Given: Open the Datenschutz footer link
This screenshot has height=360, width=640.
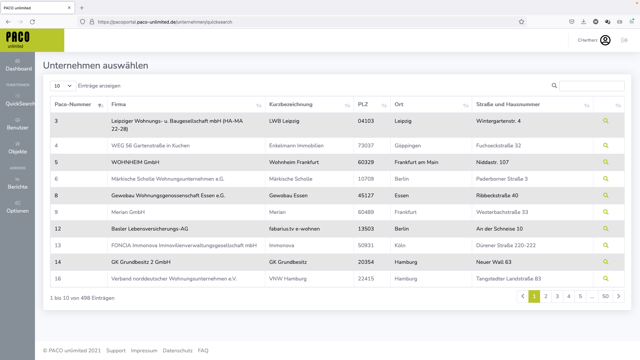Looking at the screenshot, I should (178, 350).
